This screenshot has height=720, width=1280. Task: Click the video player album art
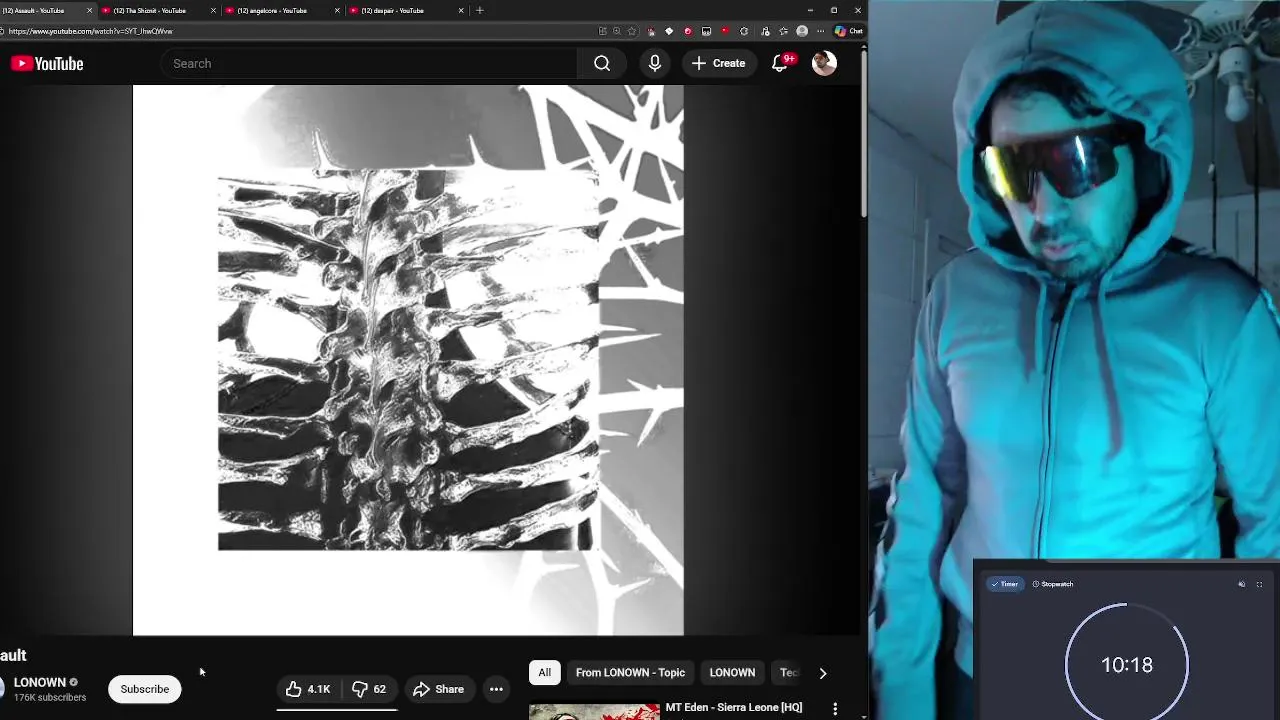pyautogui.click(x=408, y=360)
